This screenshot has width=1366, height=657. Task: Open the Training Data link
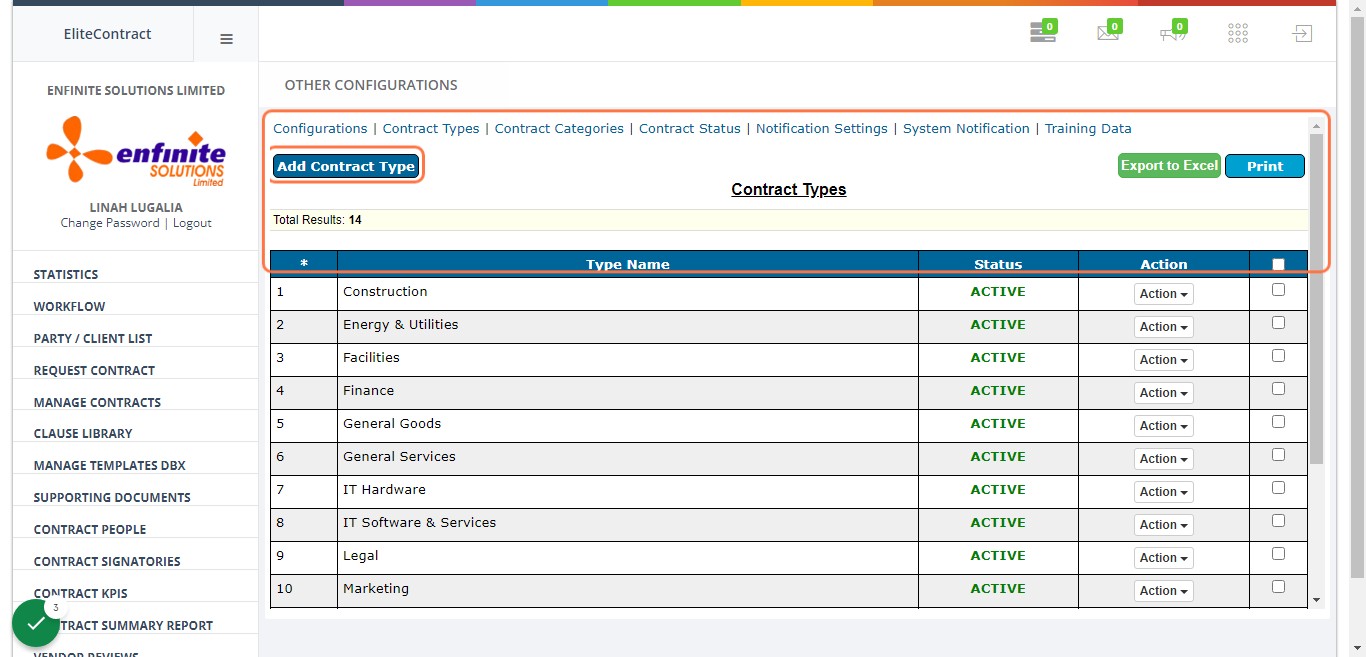[x=1088, y=129]
